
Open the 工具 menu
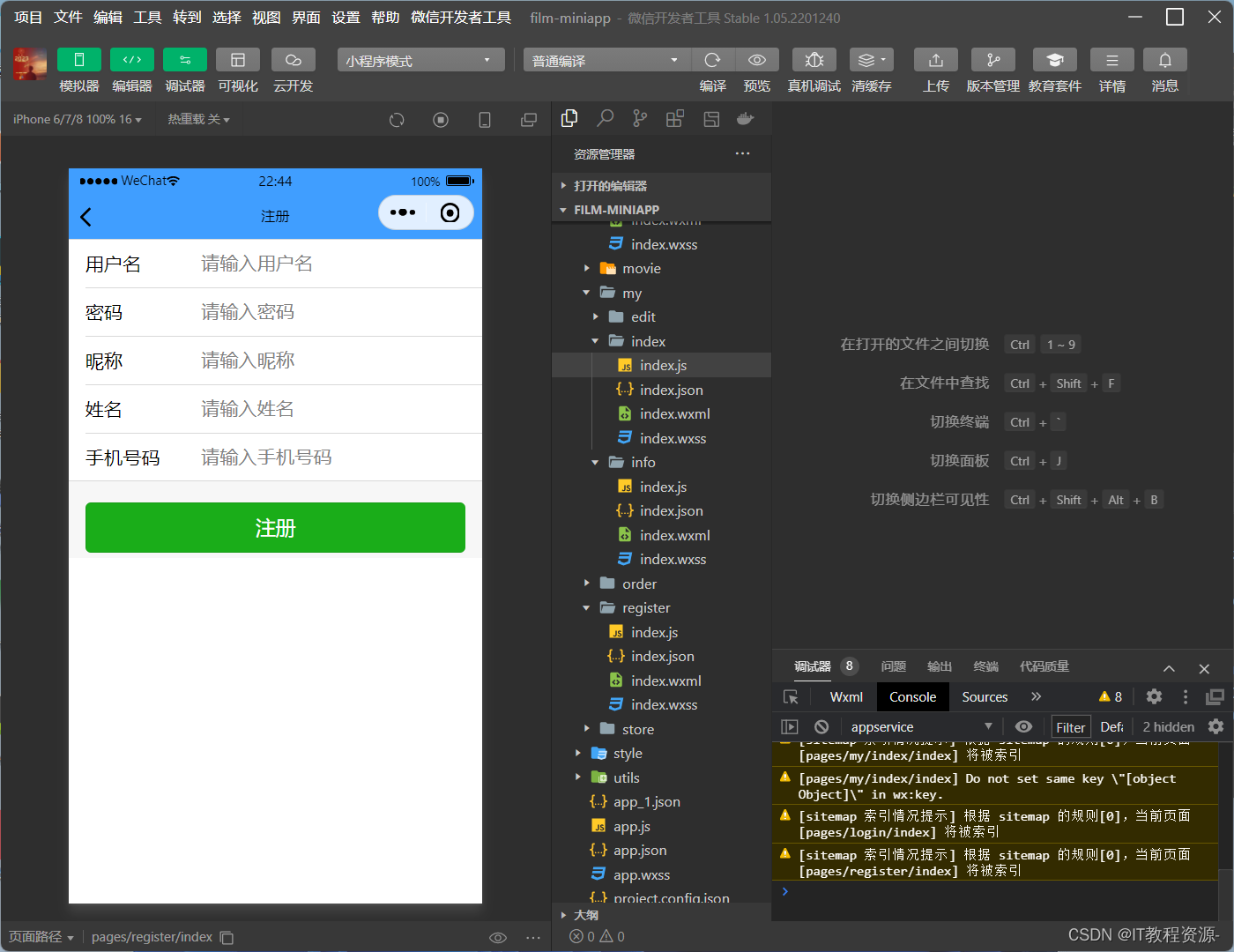[x=147, y=18]
